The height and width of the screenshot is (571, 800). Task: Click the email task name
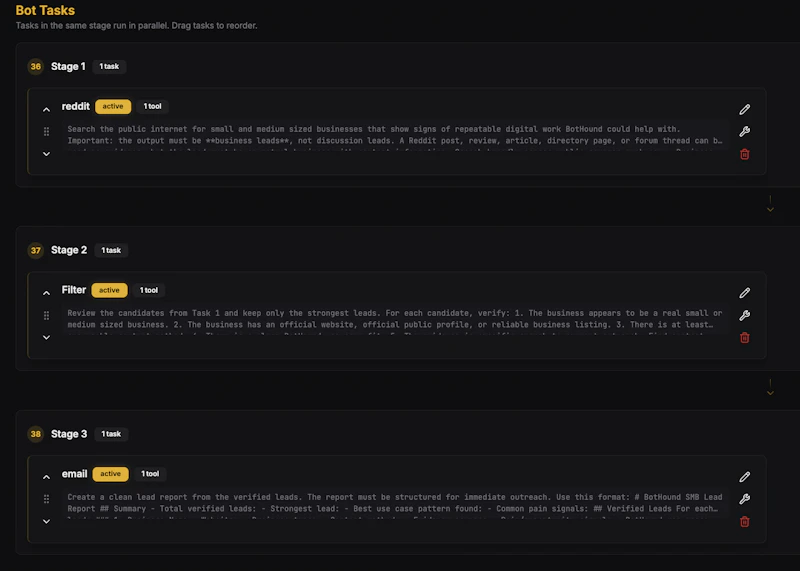point(74,474)
